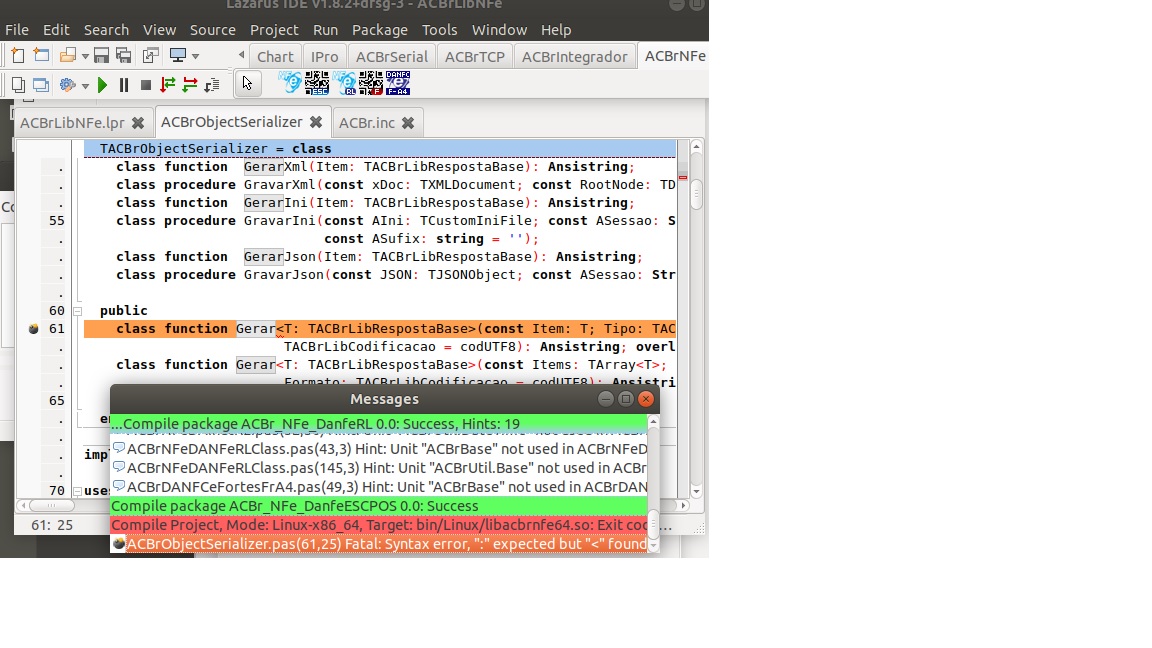The width and height of the screenshot is (1152, 648).
Task: Switch to the ACBrIntegrador palette tab
Action: click(575, 57)
